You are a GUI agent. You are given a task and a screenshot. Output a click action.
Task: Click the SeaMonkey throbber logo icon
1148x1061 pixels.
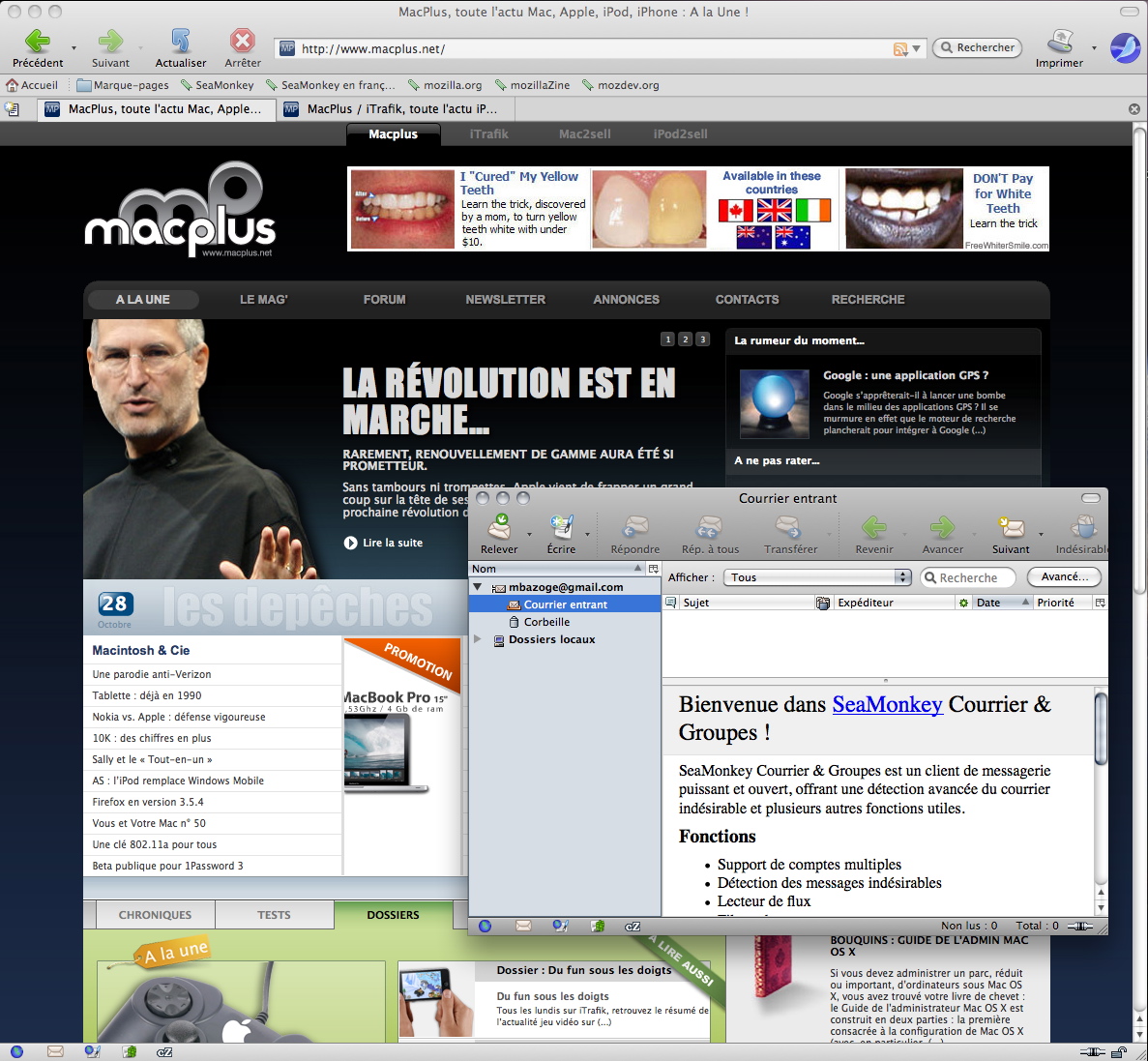1126,48
